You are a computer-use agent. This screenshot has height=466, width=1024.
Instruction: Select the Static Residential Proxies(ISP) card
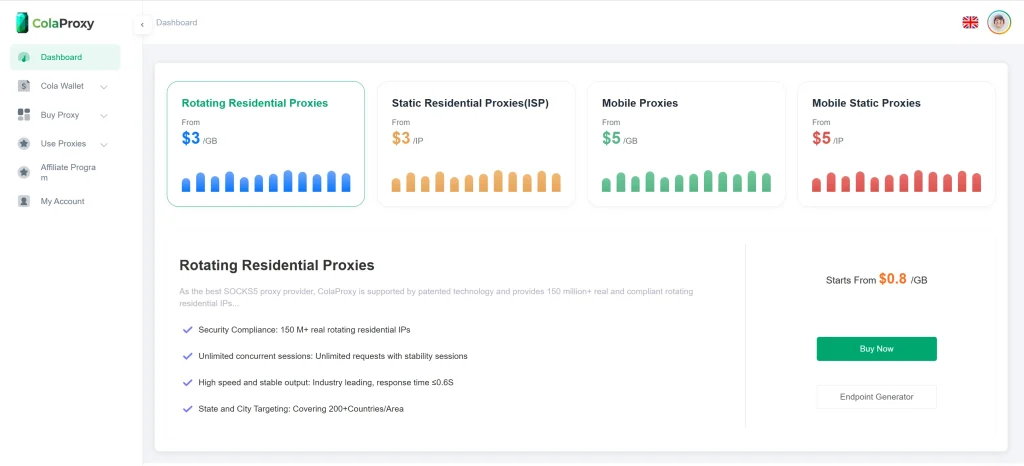tap(476, 144)
